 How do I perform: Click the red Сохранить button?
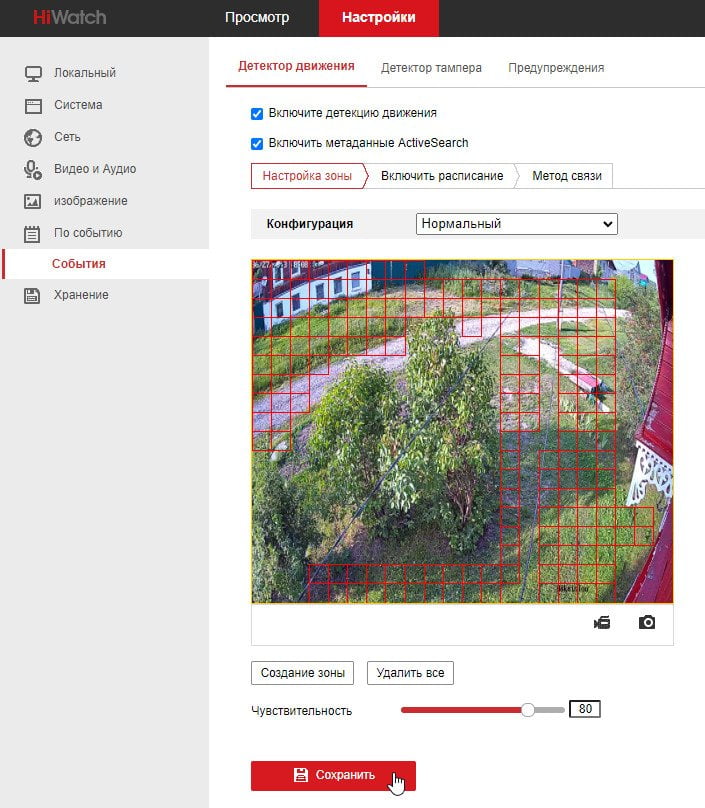(333, 776)
